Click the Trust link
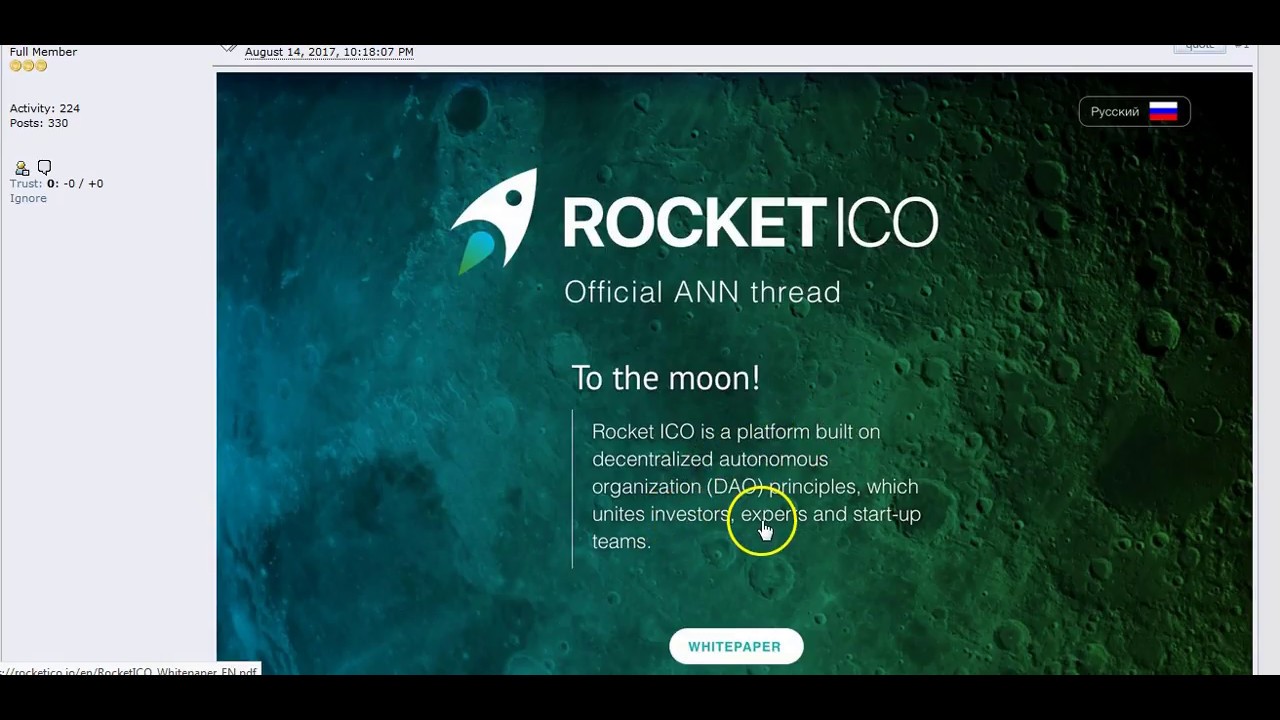Screen dimensions: 1280x720 (x=26, y=184)
